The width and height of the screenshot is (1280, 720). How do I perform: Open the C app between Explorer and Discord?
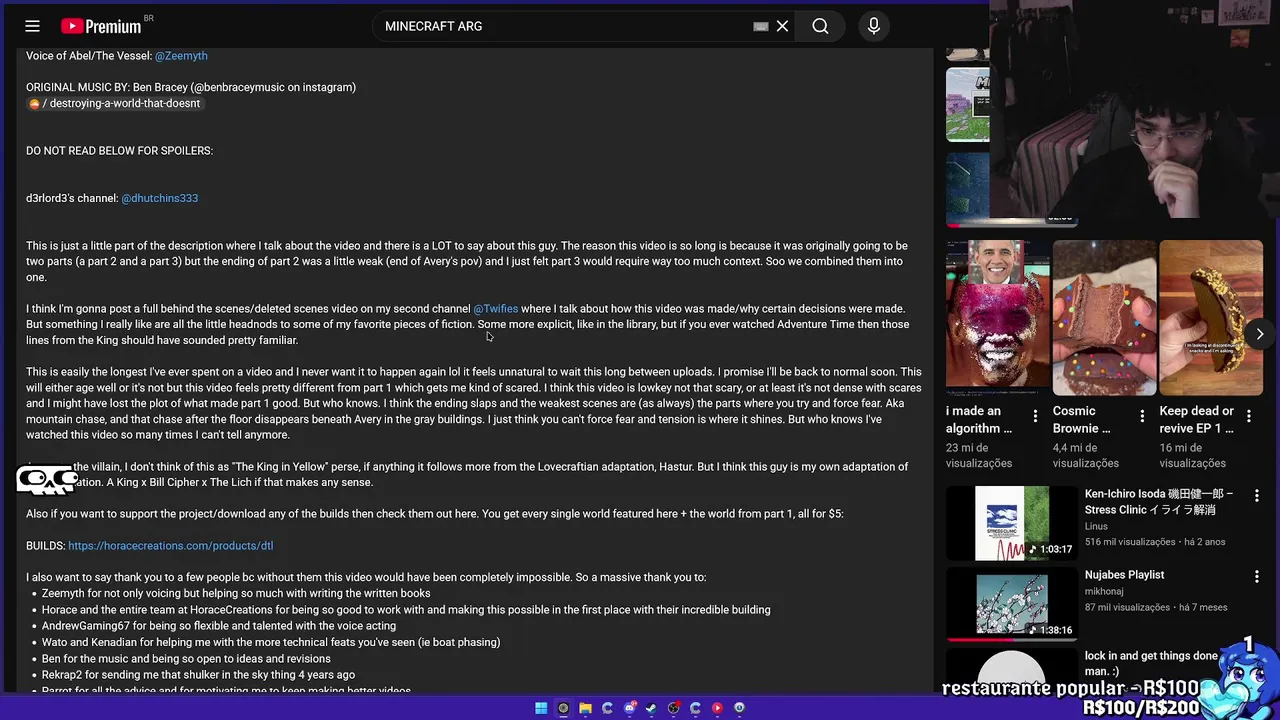click(x=607, y=708)
